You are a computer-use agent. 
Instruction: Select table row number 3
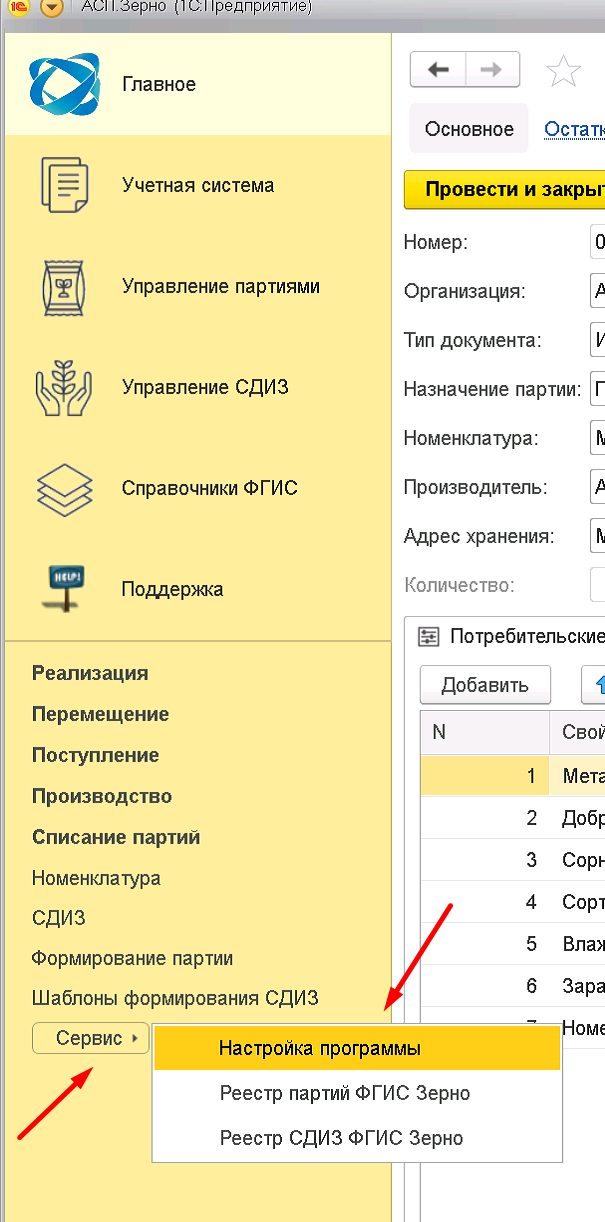pyautogui.click(x=512, y=860)
